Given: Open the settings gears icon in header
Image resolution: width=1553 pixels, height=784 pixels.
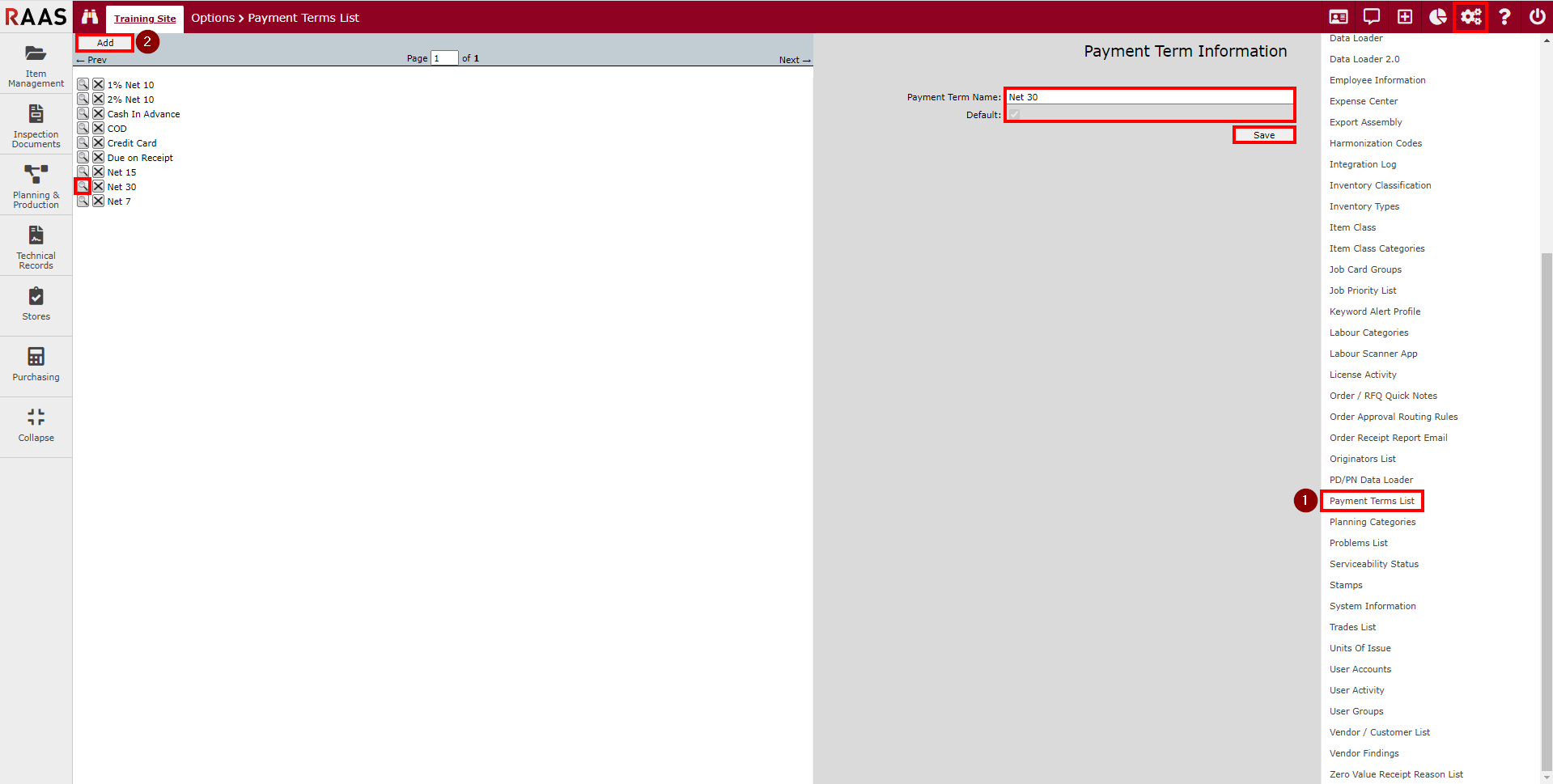Looking at the screenshot, I should (1470, 17).
